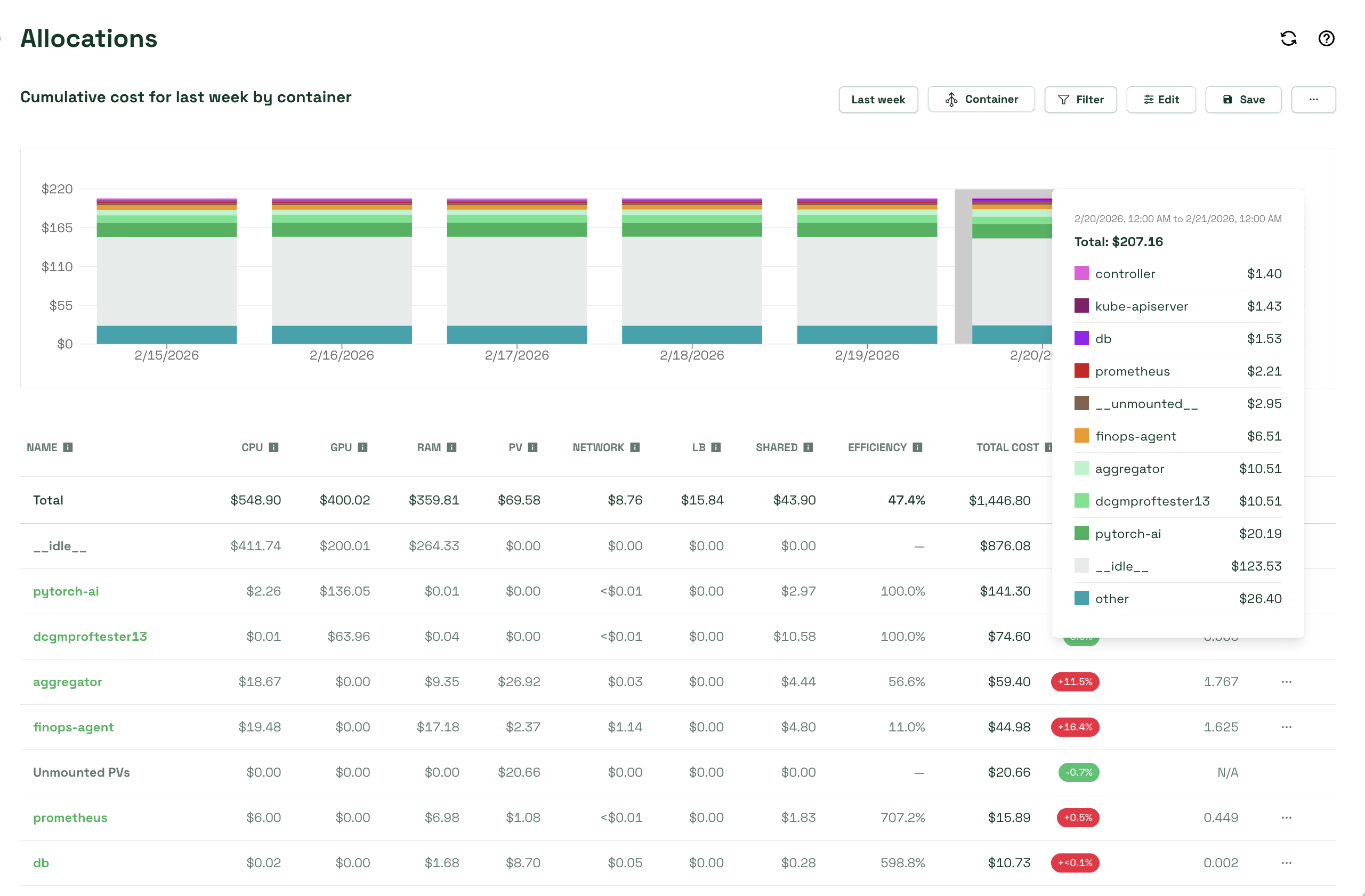The width and height of the screenshot is (1365, 896).
Task: Open actions menu for the db row
Action: click(1287, 863)
